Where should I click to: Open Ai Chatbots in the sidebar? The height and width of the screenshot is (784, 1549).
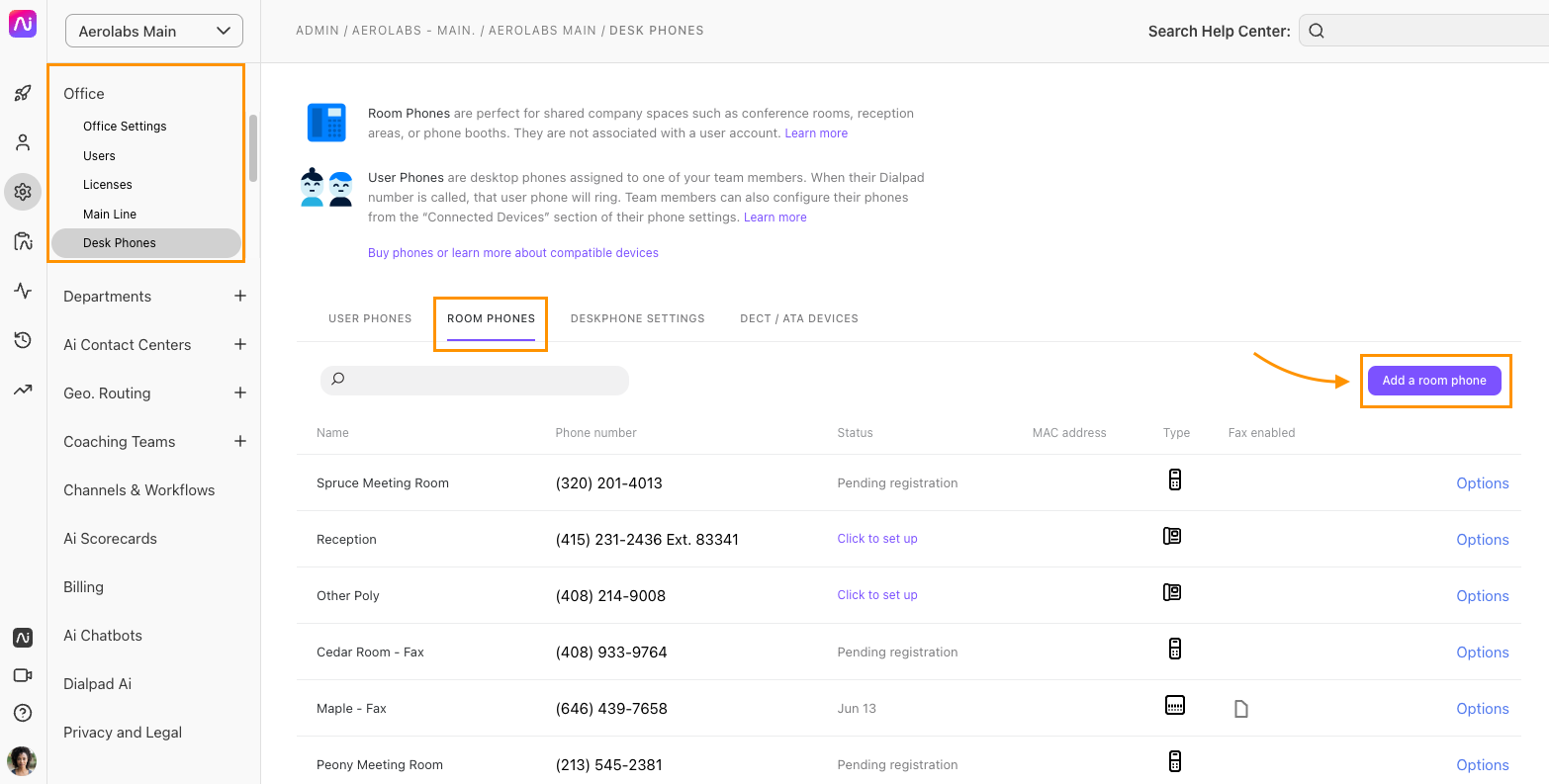click(103, 636)
